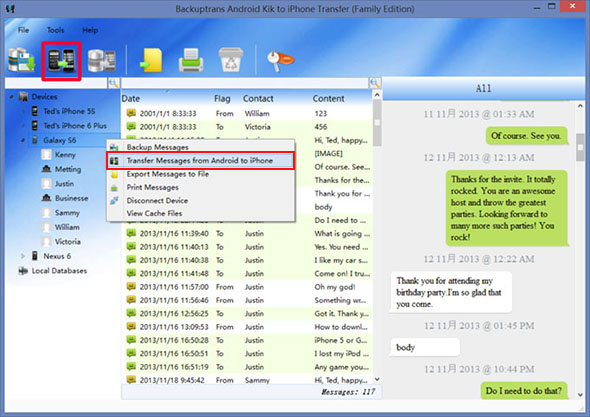The height and width of the screenshot is (417, 590).
Task: Expand the Nexus 6 device node
Action: coord(23,256)
